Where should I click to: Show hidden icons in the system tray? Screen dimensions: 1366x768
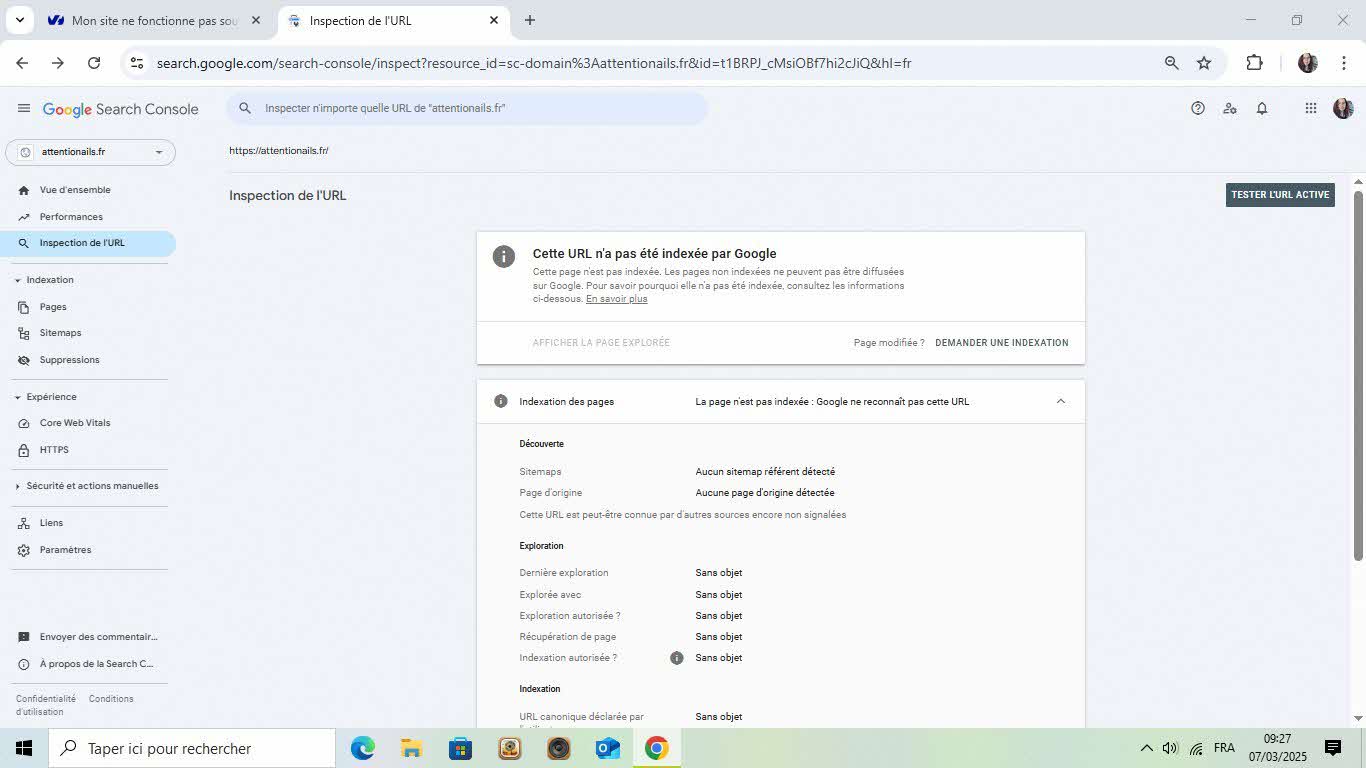(1146, 749)
